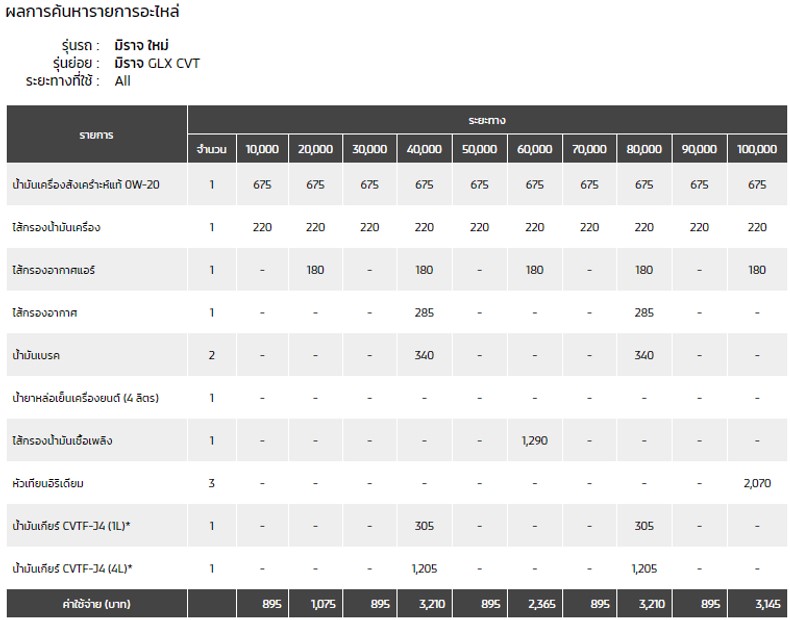Click the มิราจ GLX CVT sub-model text
The height and width of the screenshot is (620, 790).
tap(157, 63)
